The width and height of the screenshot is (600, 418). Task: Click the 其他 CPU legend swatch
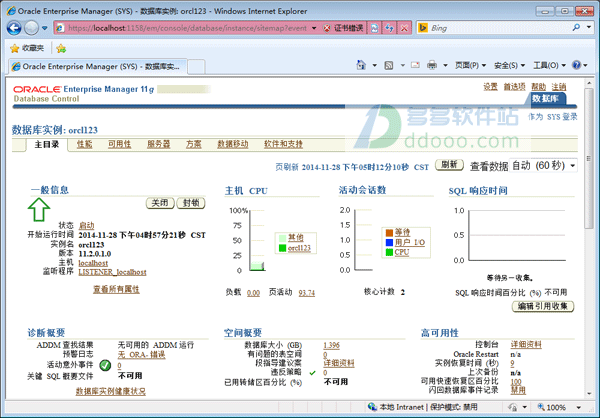(282, 238)
